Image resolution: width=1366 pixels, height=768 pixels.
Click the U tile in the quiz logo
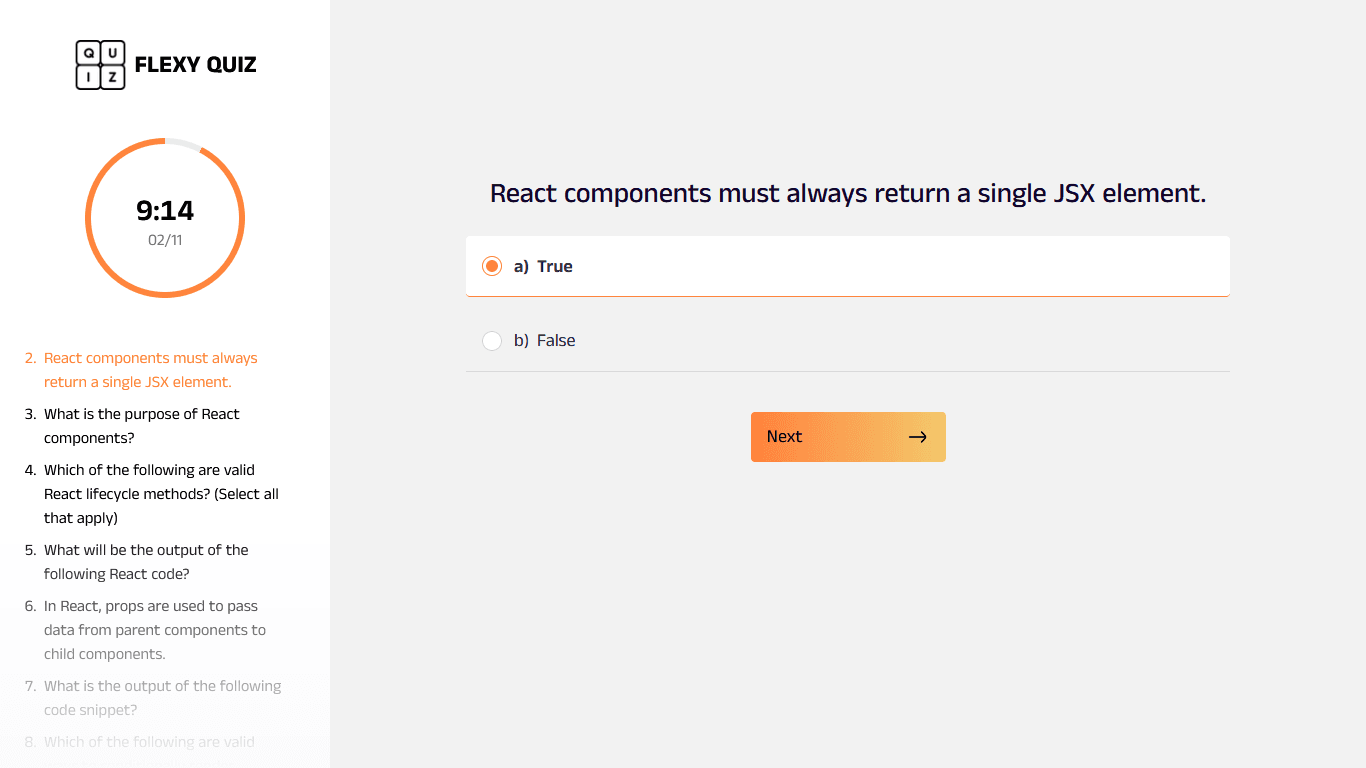(x=113, y=51)
